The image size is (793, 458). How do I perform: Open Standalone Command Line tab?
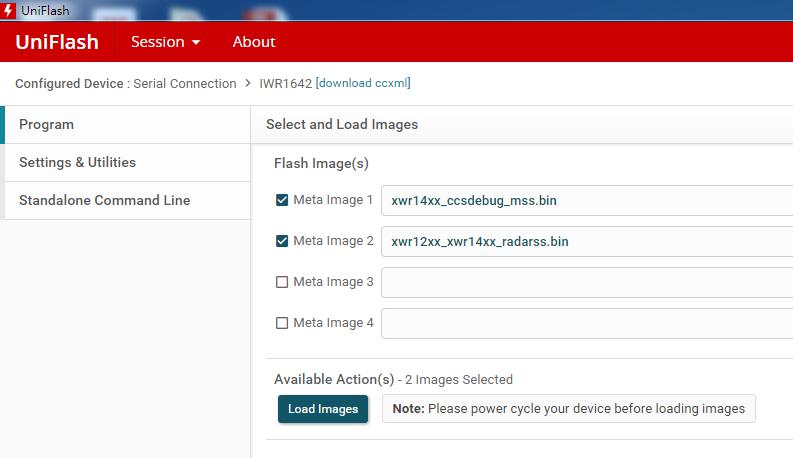coord(127,200)
